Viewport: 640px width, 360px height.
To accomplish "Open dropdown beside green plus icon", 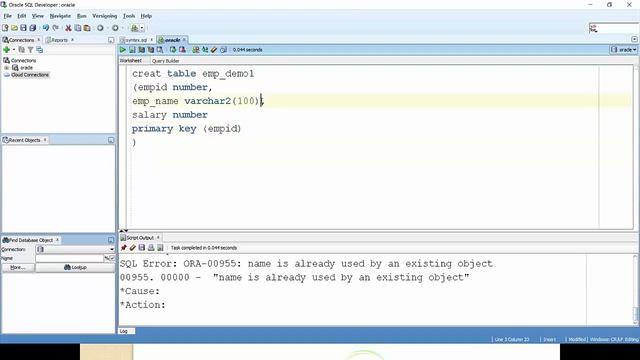I will coord(13,50).
